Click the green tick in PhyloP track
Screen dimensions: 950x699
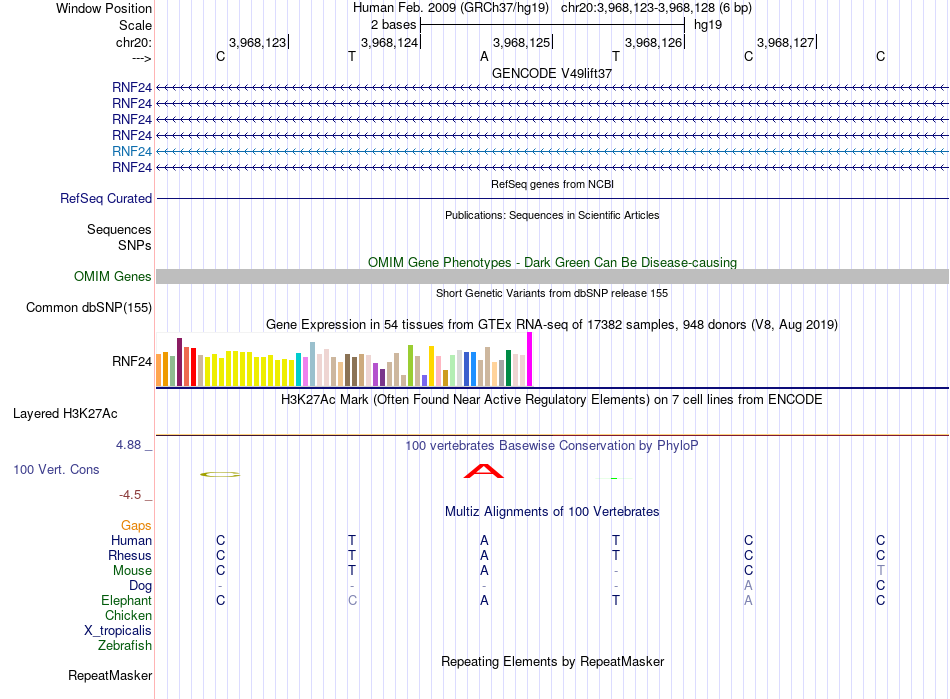tap(614, 479)
